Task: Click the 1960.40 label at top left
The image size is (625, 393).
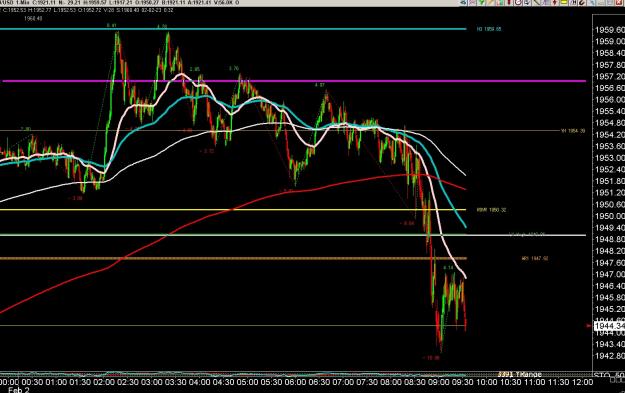Action: [x=33, y=18]
